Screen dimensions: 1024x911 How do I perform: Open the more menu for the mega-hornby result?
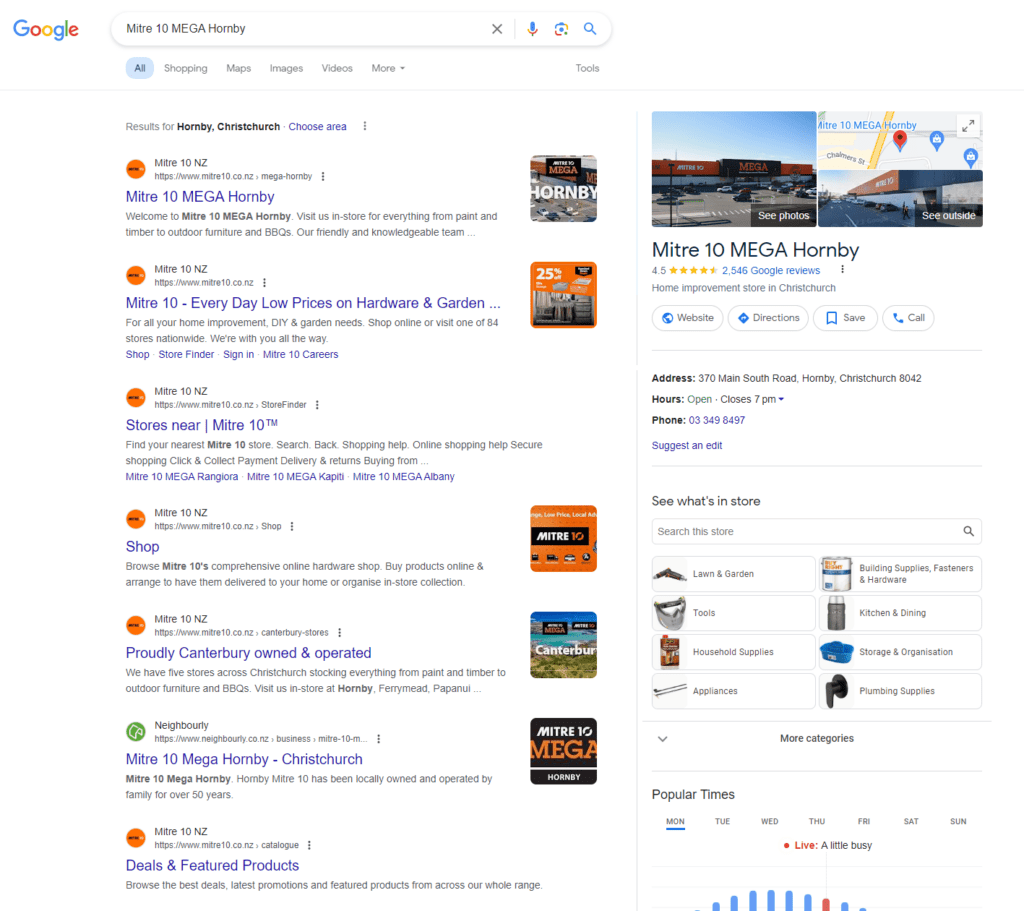coord(323,176)
